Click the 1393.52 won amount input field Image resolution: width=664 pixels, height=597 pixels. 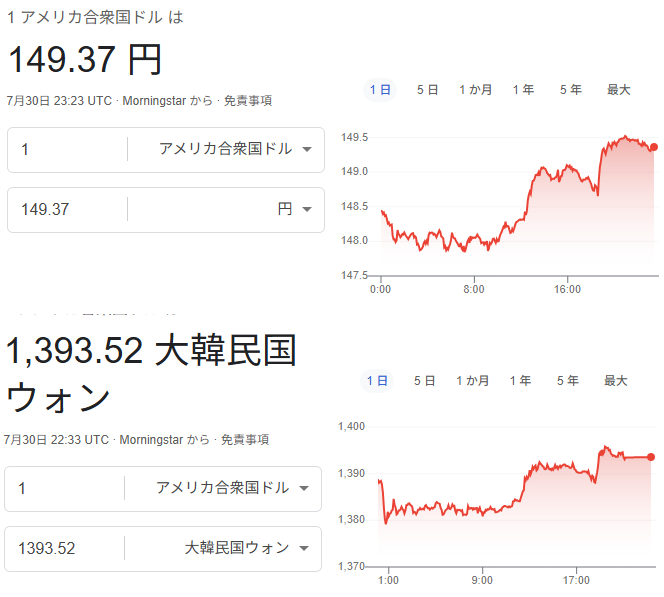(65, 548)
